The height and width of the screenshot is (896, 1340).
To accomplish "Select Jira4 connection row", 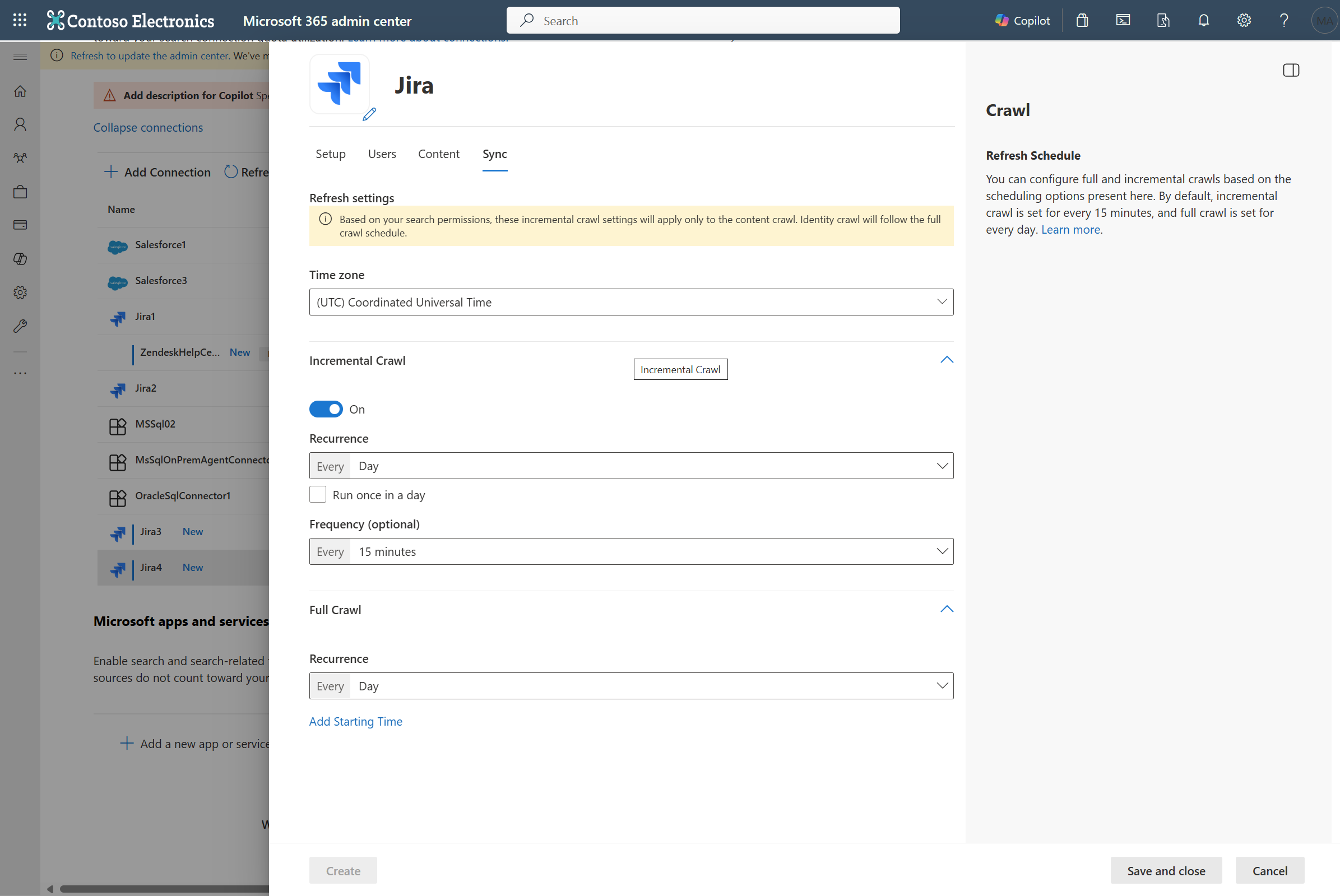I will coord(183,568).
